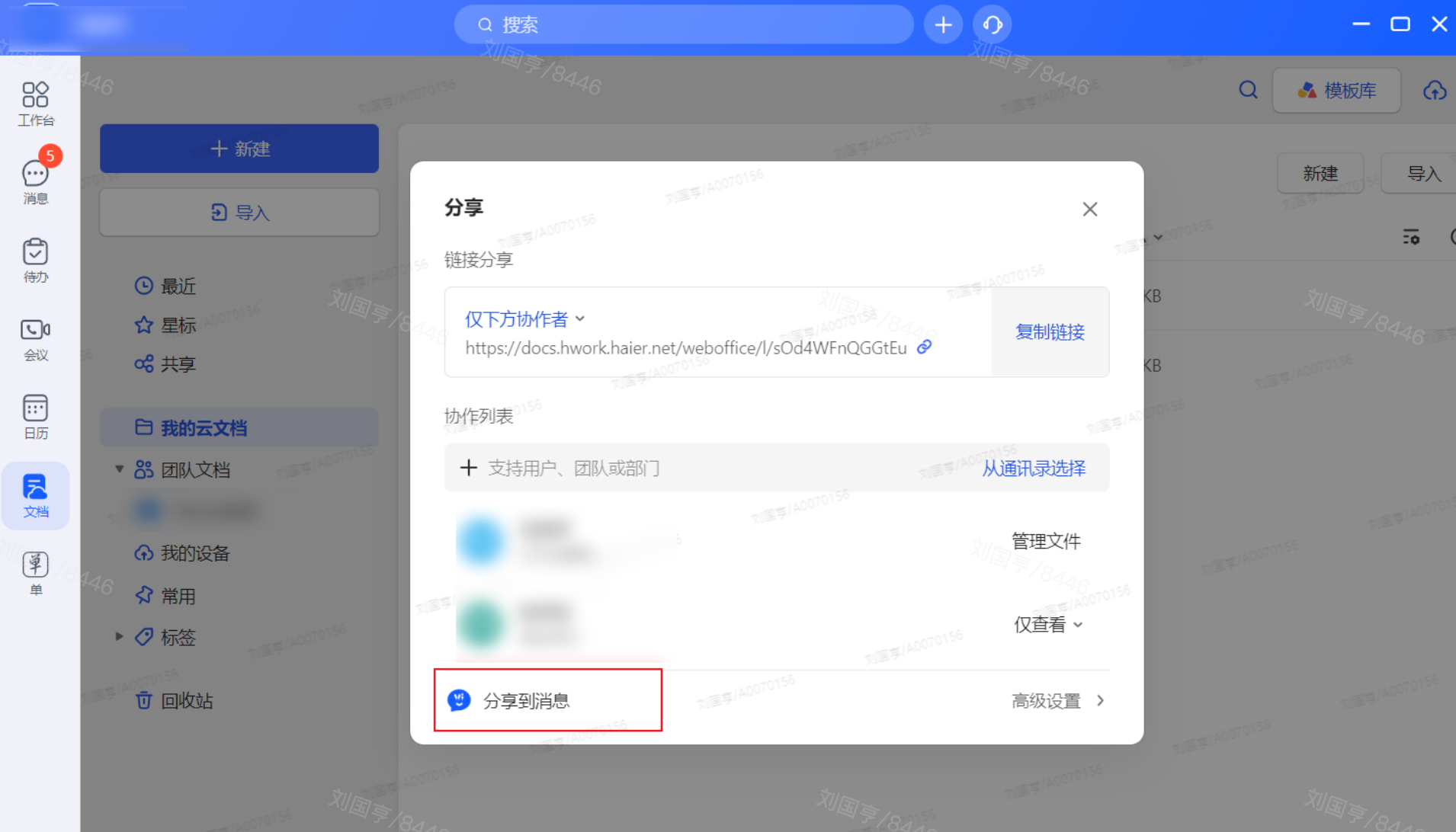Open the 工作台 workbench in sidebar
Image resolution: width=1456 pixels, height=832 pixels.
pyautogui.click(x=36, y=104)
